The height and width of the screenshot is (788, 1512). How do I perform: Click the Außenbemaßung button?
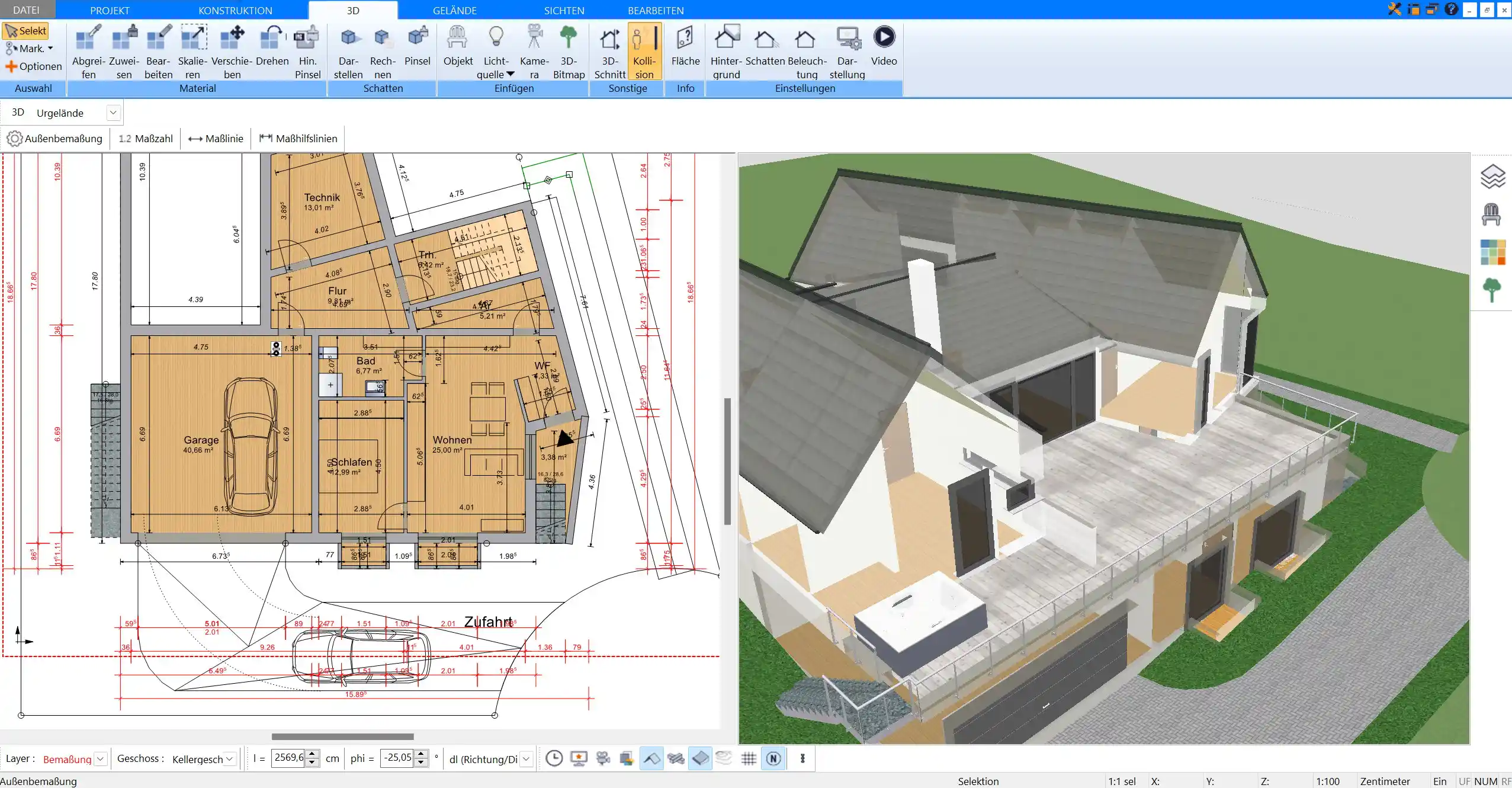point(54,139)
